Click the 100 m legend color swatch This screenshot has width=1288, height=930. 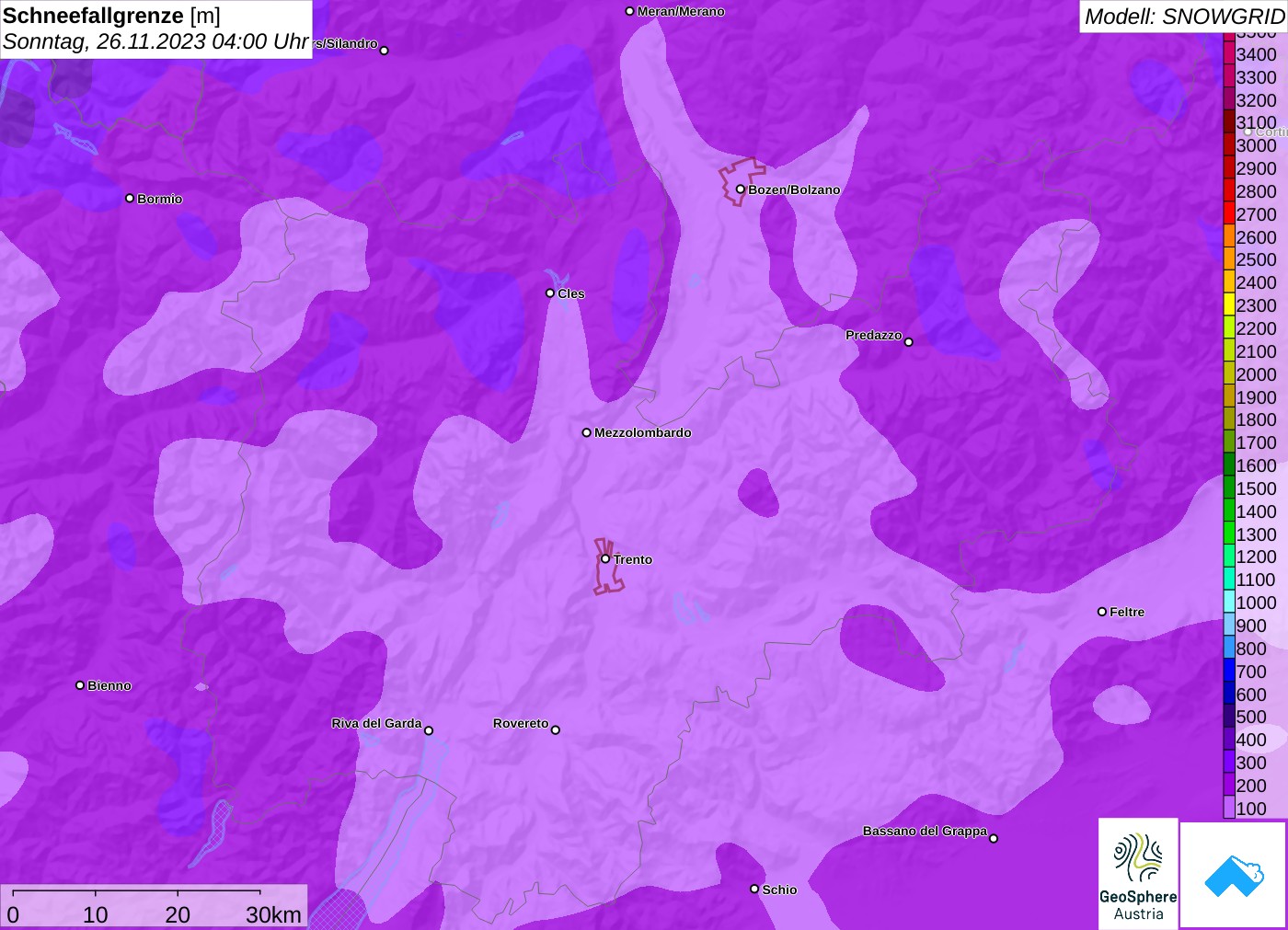1229,808
